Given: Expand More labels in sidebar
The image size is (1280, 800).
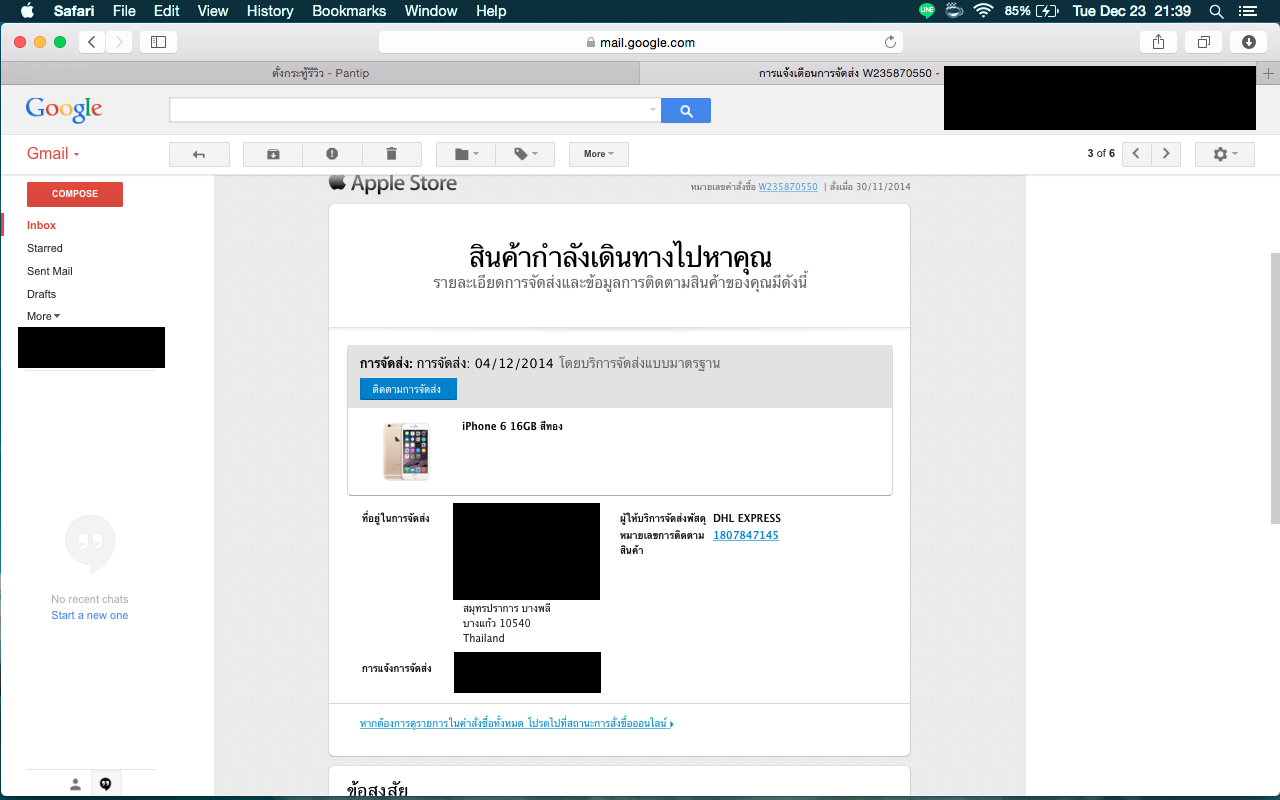Looking at the screenshot, I should tap(43, 316).
